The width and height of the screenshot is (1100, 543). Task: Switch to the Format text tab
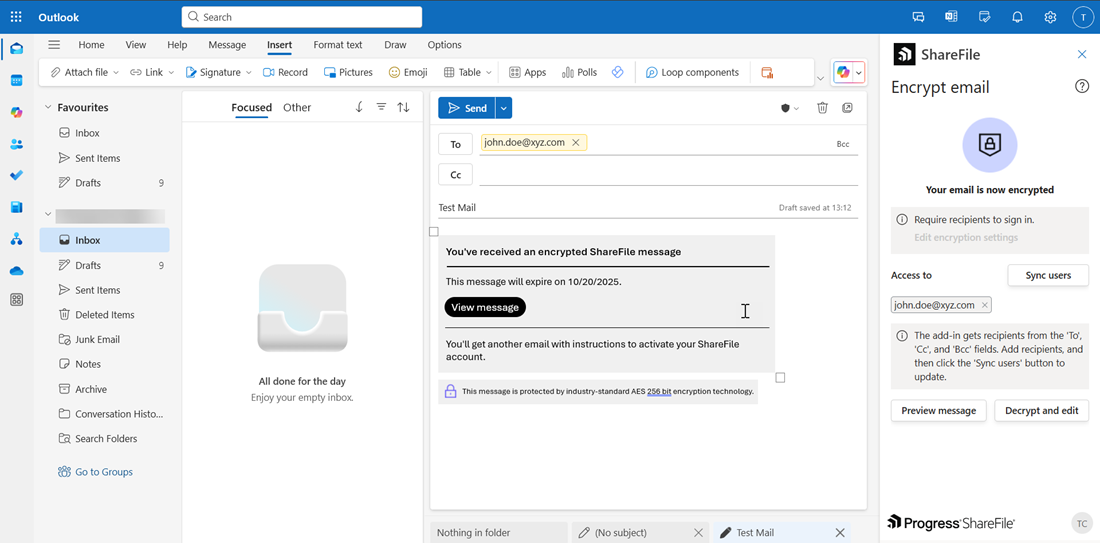pos(337,45)
